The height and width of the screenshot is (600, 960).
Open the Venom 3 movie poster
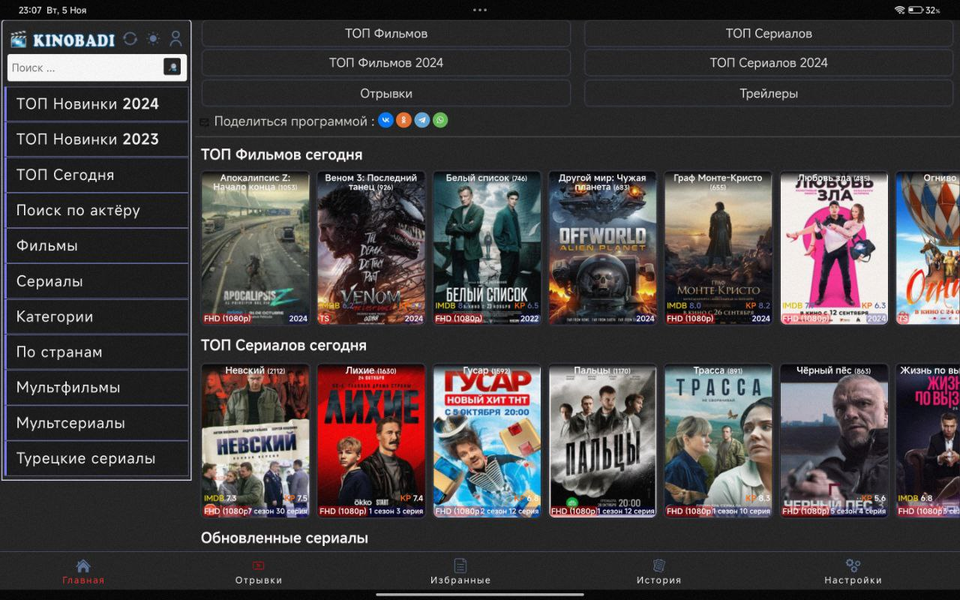[x=371, y=248]
